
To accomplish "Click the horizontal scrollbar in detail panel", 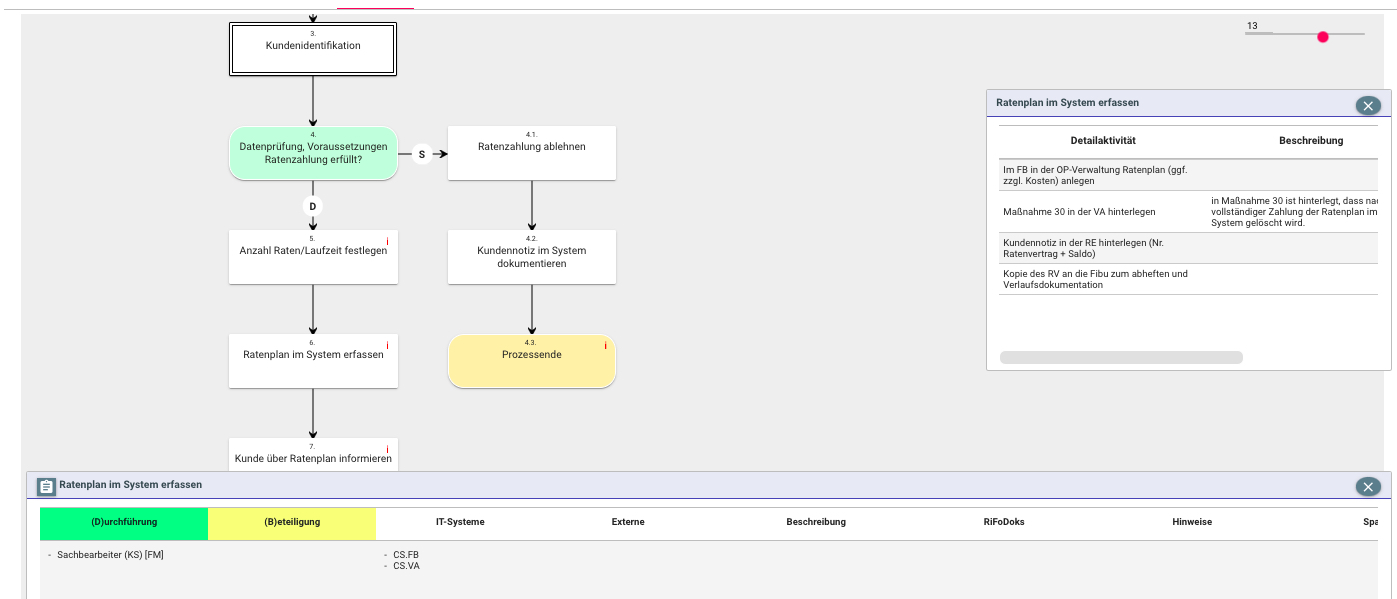I will 1121,357.
